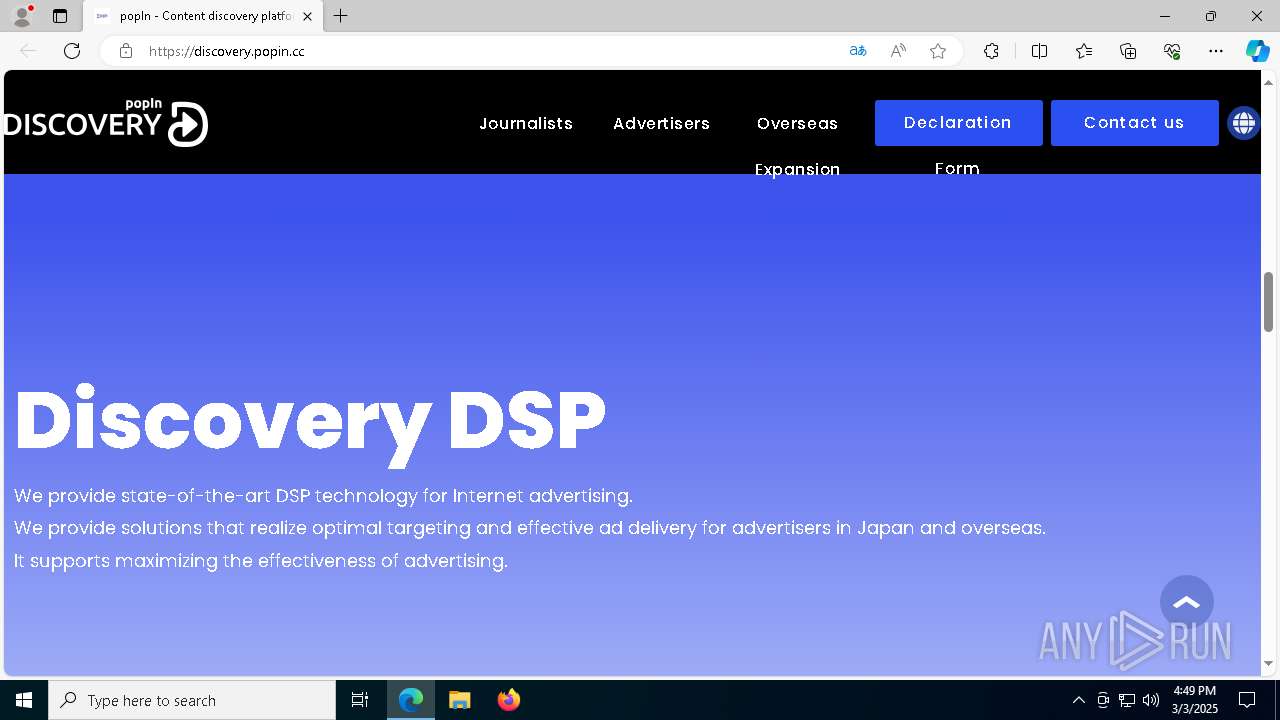Toggle split screen view

(x=1040, y=51)
